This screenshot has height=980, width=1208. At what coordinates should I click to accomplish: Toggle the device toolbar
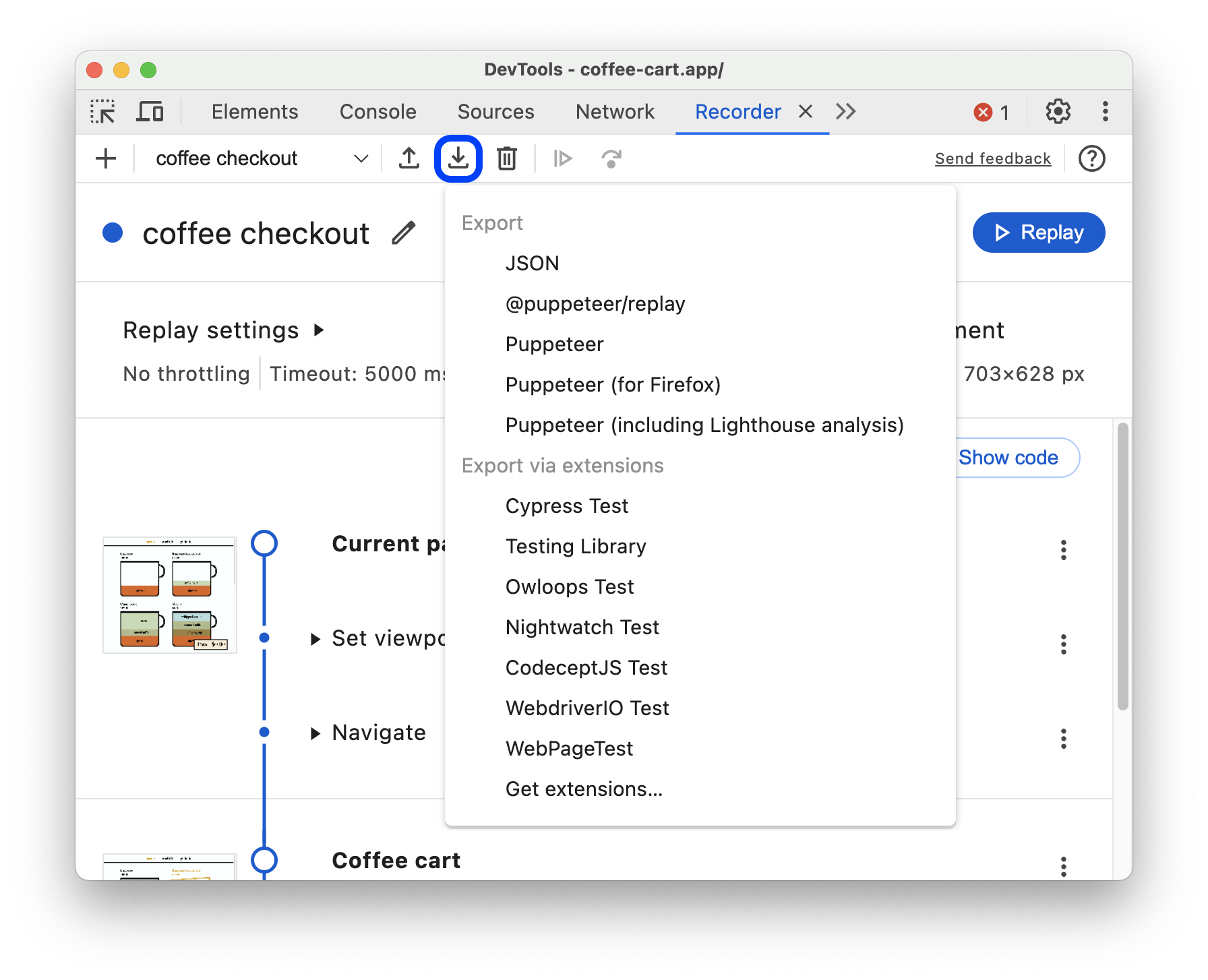point(150,111)
